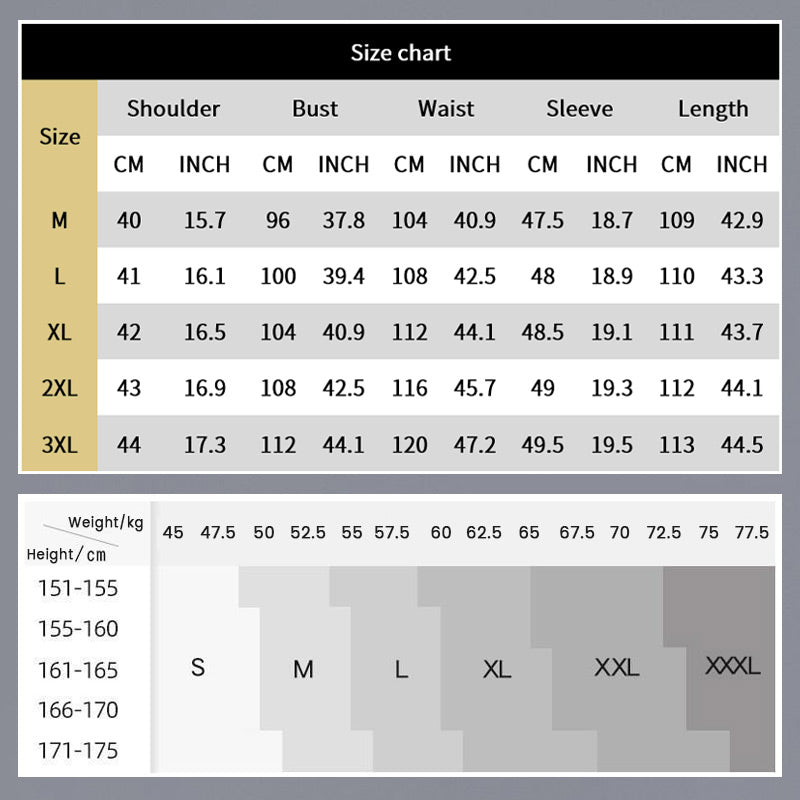Screen dimensions: 800x800
Task: Click the Size chart title bar
Action: [400, 53]
